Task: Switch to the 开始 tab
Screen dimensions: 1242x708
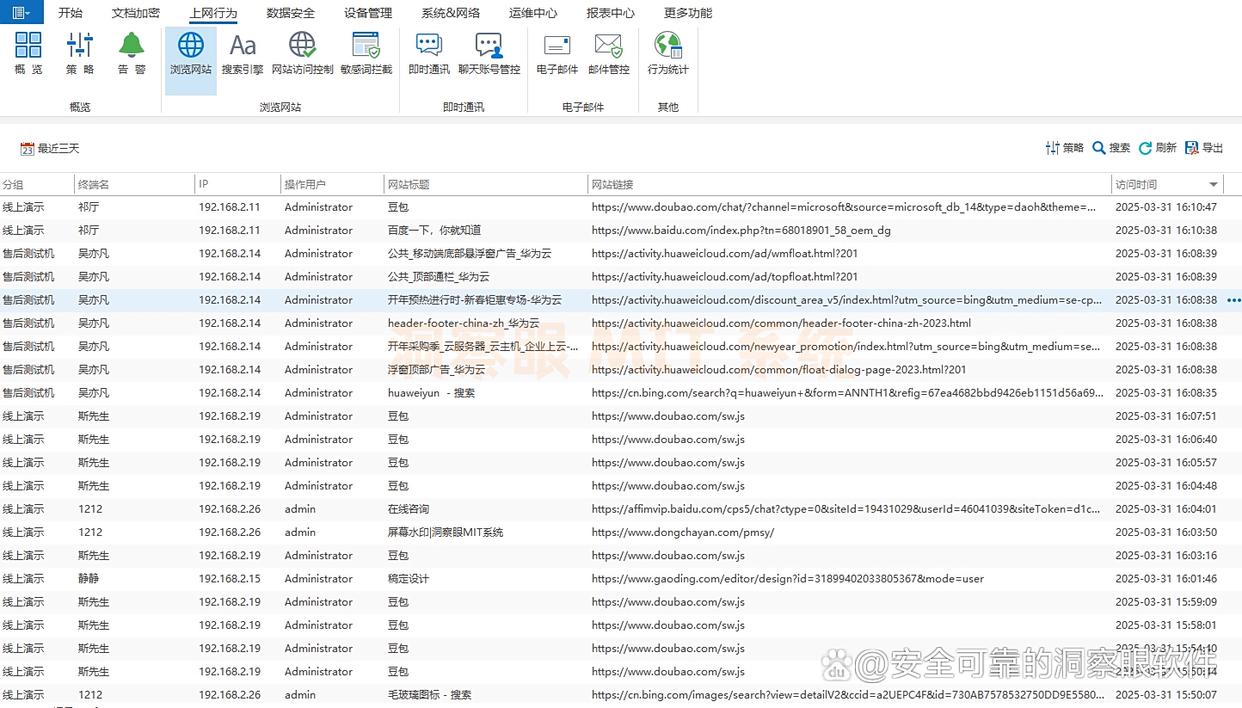Action: click(70, 13)
